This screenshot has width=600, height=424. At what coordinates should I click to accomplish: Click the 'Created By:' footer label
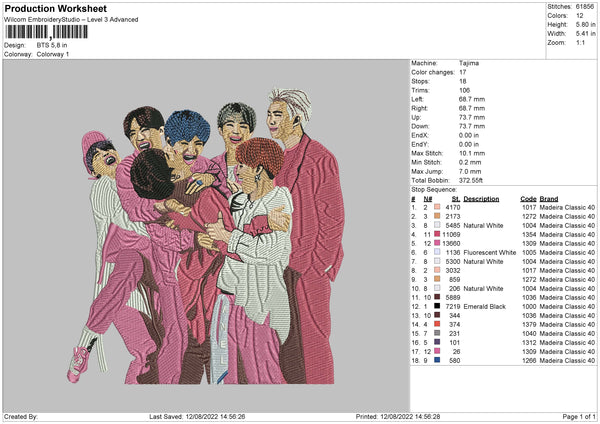(x=21, y=416)
